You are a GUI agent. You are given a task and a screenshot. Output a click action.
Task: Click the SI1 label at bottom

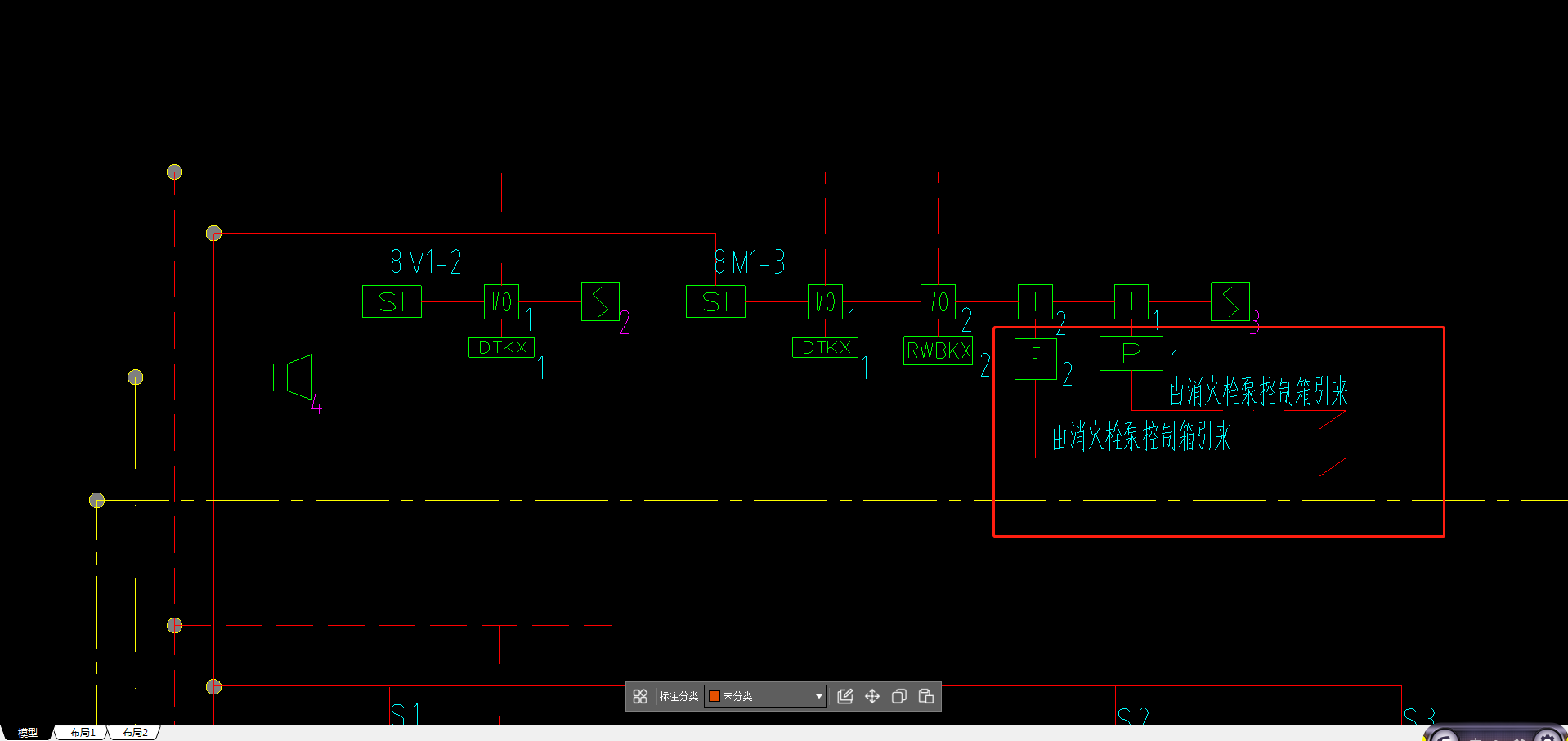pyautogui.click(x=405, y=714)
